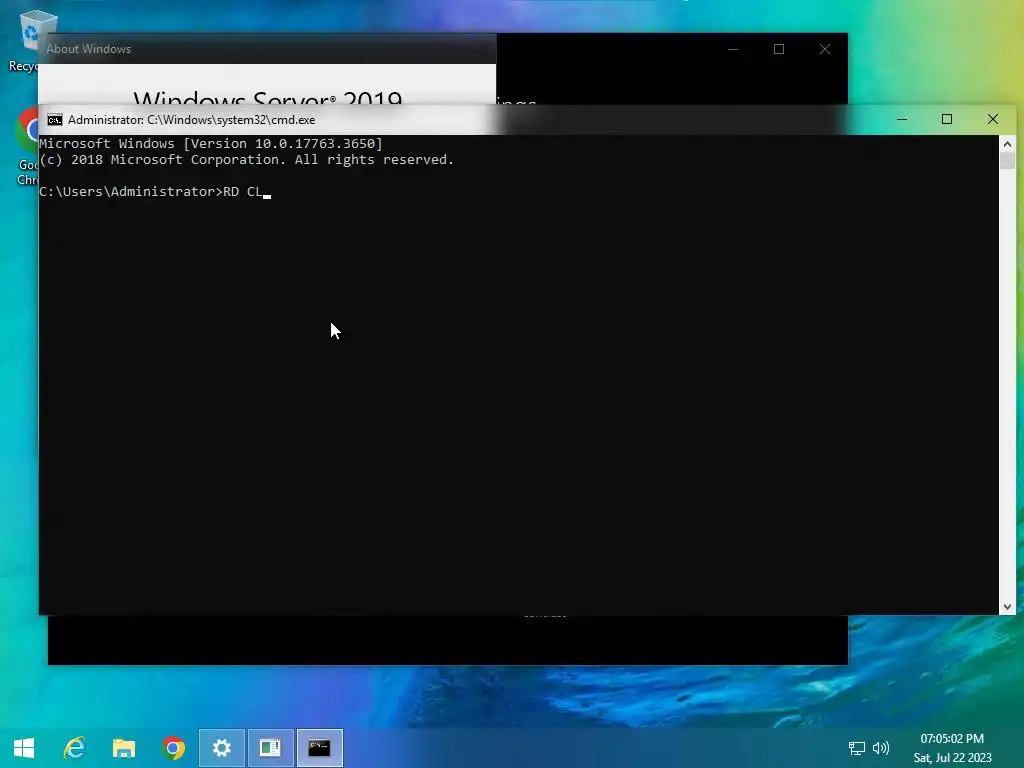The width and height of the screenshot is (1024, 768).
Task: Click the cmd scrollbar up arrow
Action: (1007, 144)
